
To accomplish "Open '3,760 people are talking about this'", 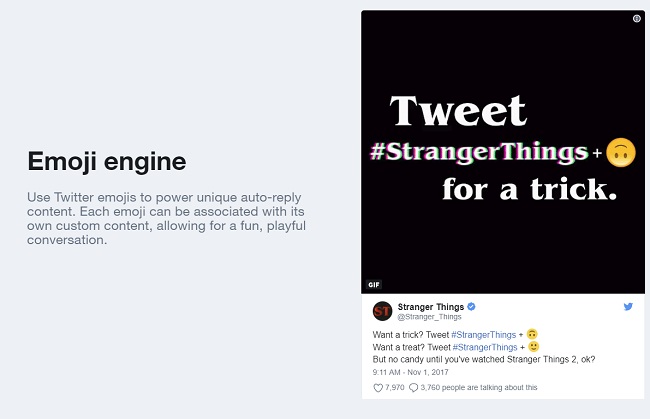I will 480,387.
